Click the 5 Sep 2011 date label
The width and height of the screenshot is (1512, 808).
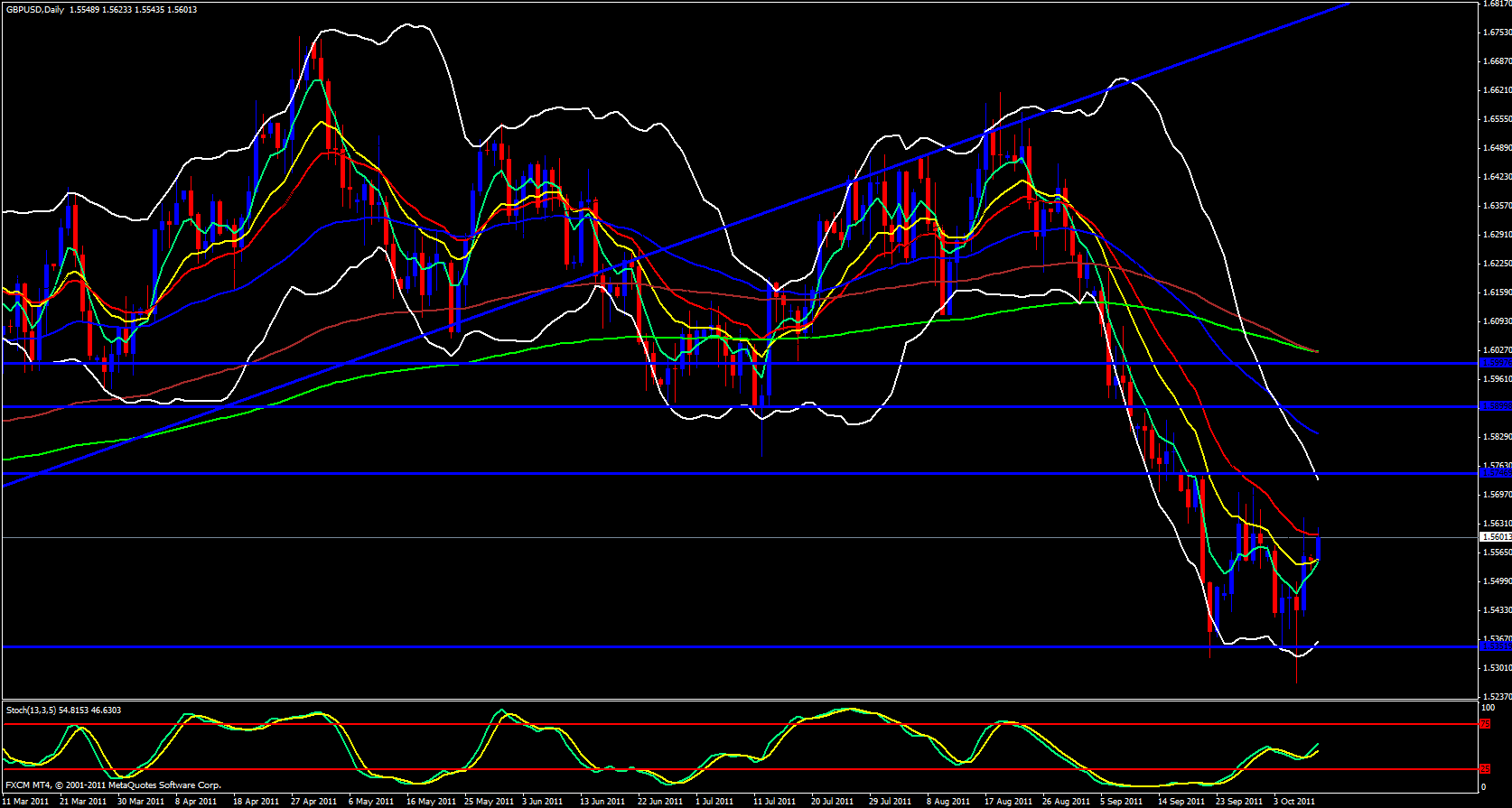pos(1122,802)
